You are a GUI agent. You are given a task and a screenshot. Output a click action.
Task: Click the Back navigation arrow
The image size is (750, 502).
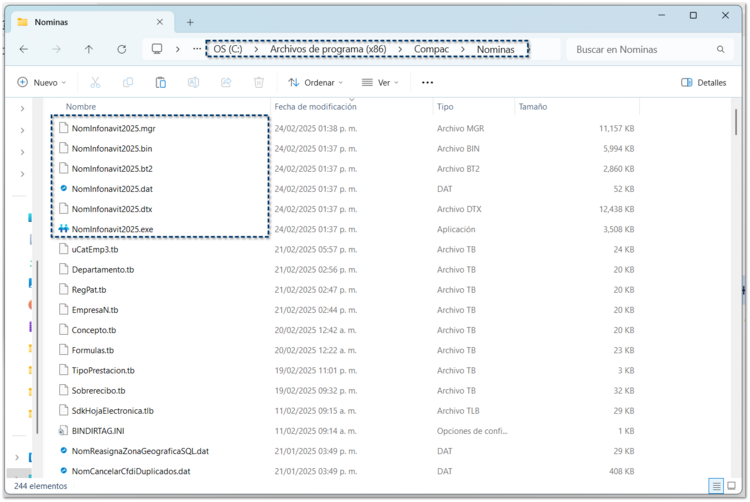(24, 49)
